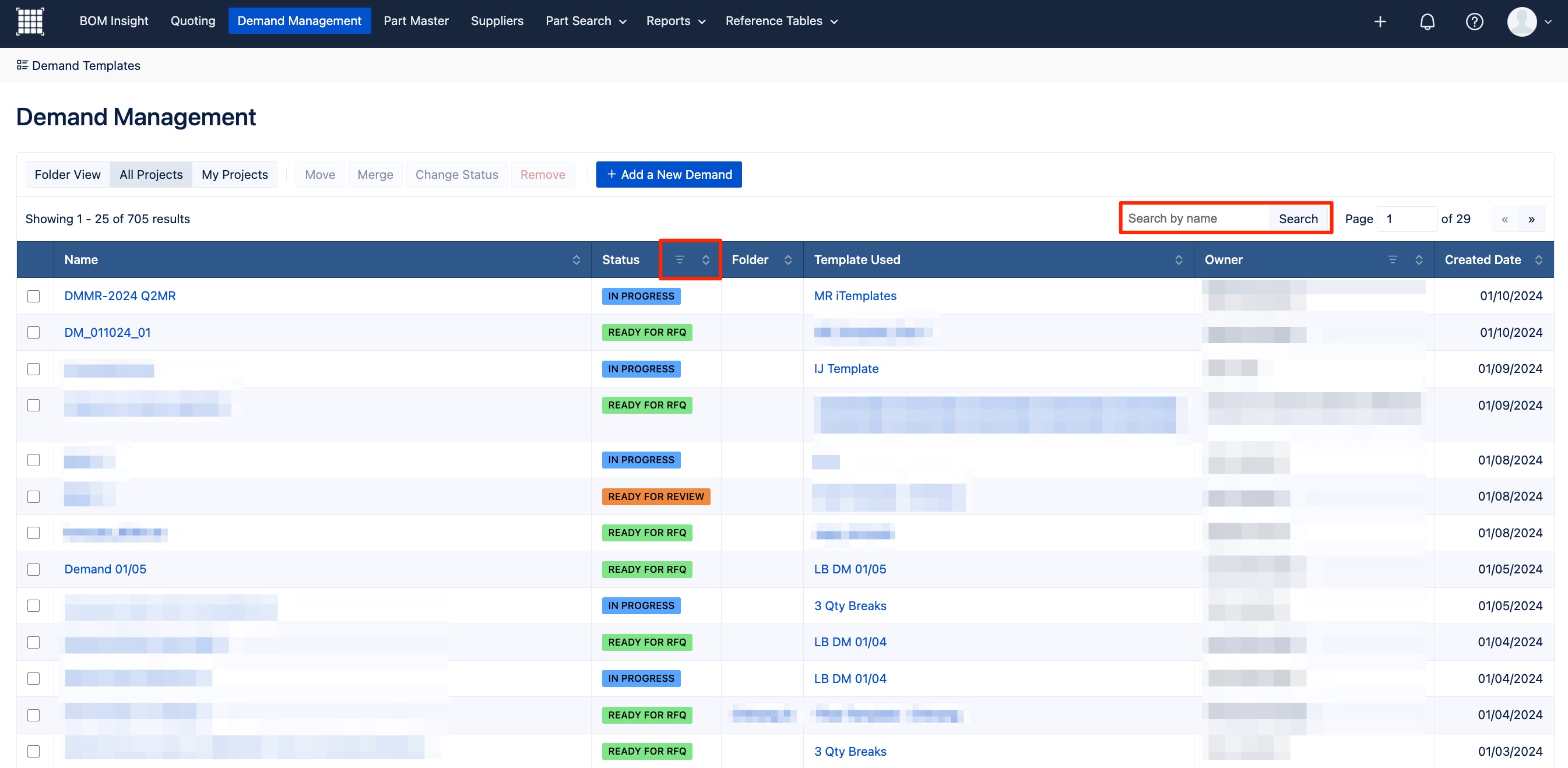Open MR iTemplates template link

click(x=855, y=297)
